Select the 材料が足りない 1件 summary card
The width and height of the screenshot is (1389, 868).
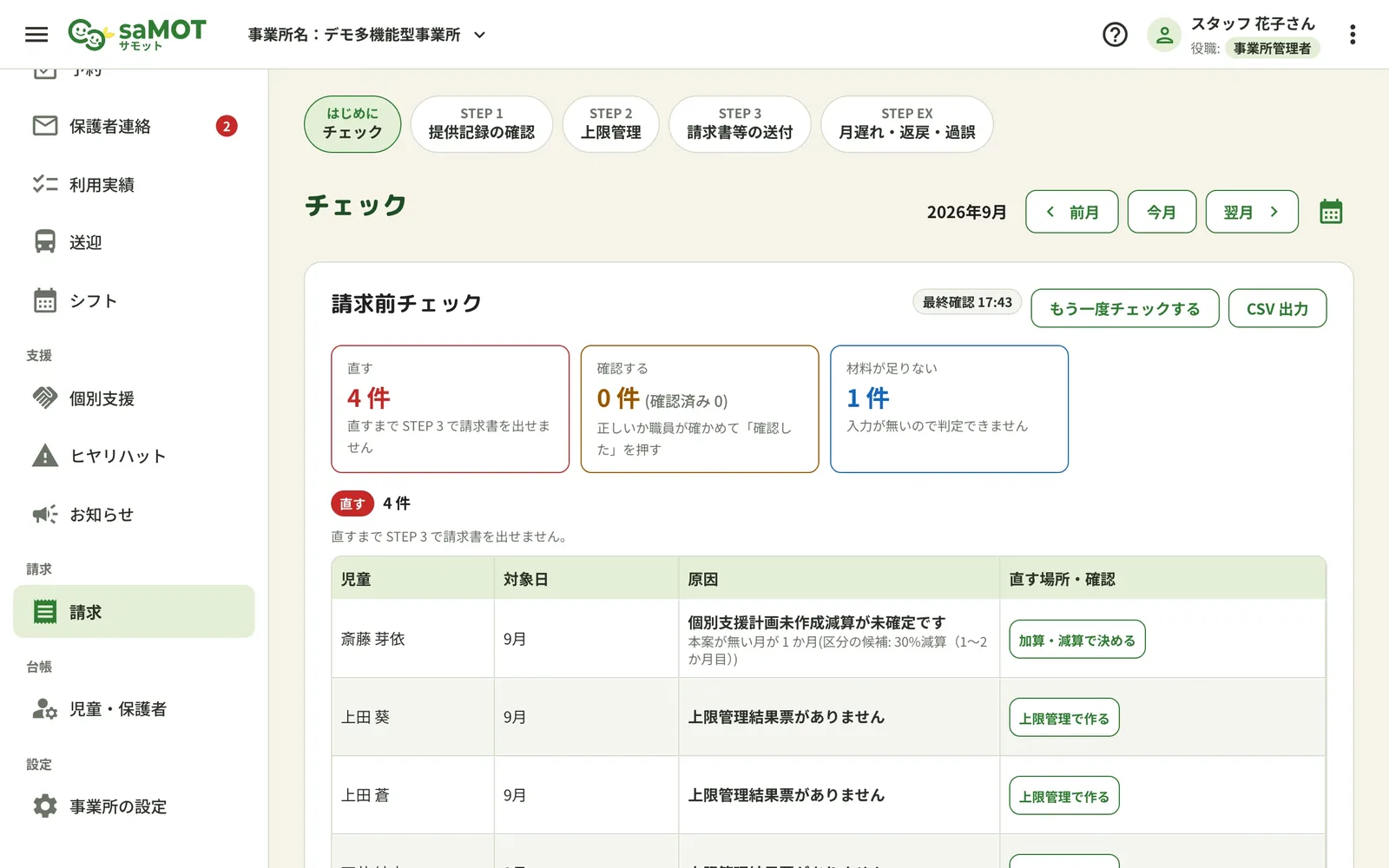tap(949, 409)
